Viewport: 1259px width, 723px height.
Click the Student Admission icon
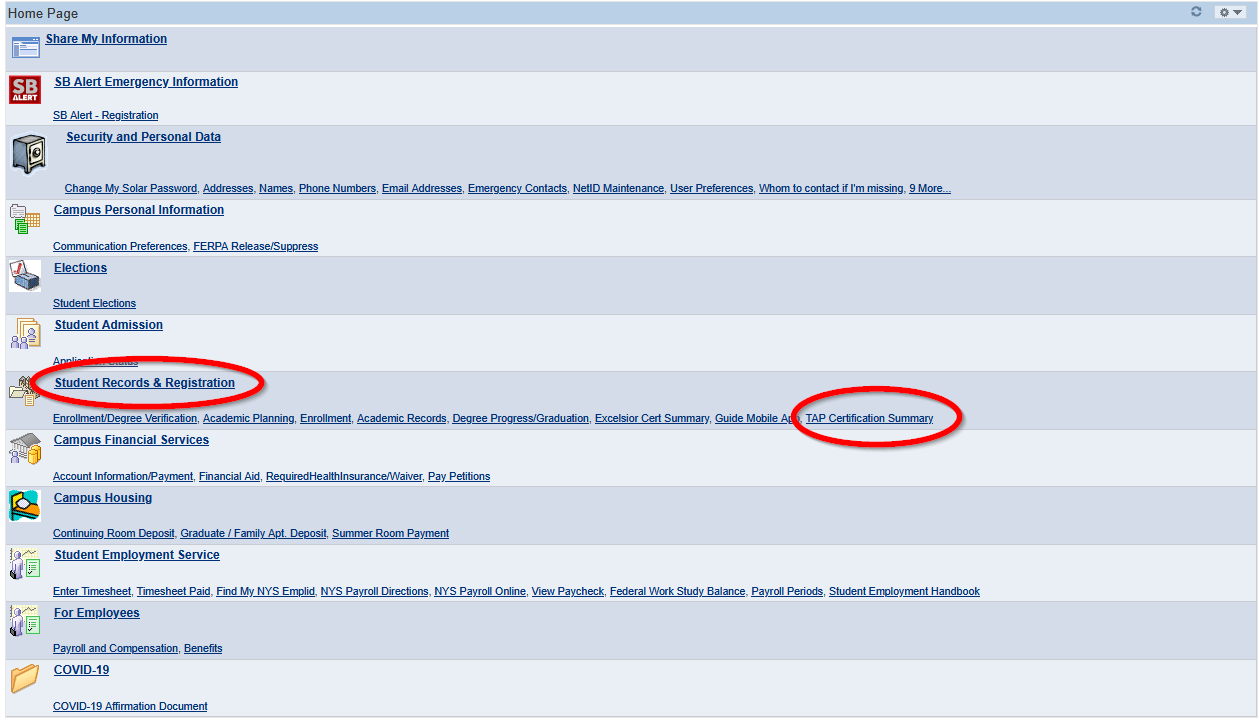coord(25,333)
